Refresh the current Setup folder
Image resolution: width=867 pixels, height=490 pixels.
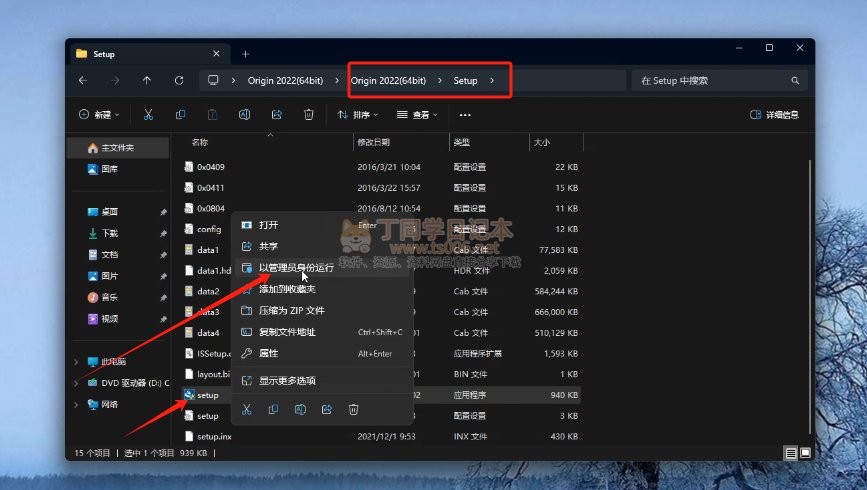point(179,80)
